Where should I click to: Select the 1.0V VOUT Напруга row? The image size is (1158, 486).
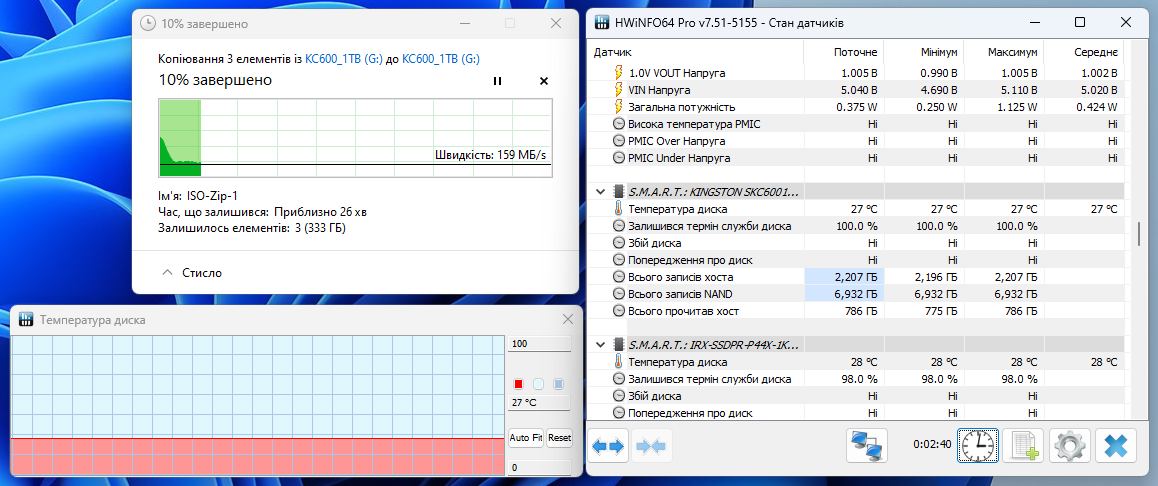pos(858,73)
